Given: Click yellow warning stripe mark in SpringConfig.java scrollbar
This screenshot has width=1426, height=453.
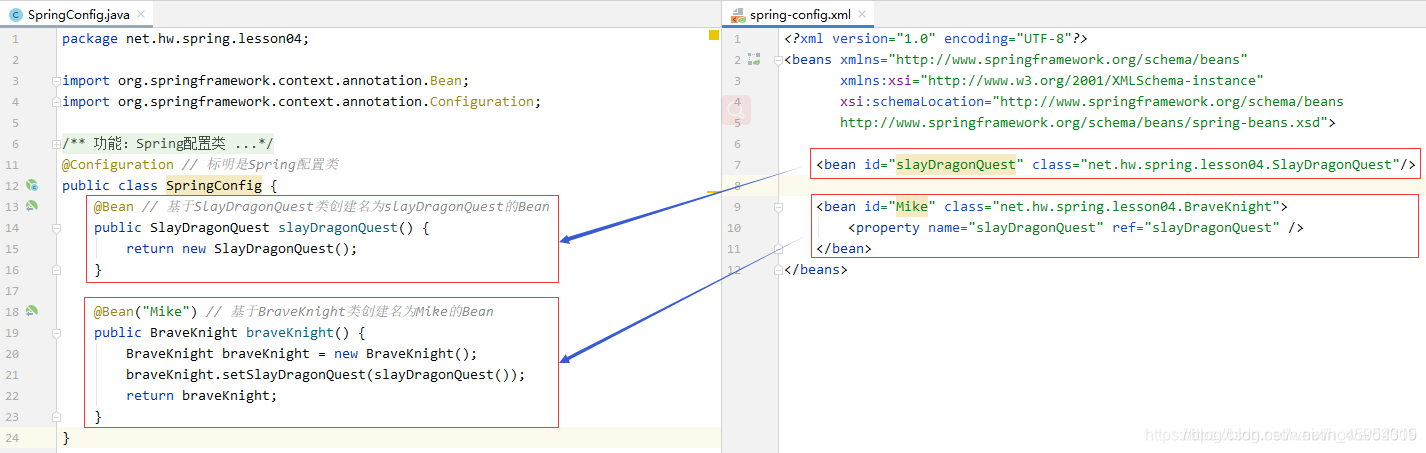Looking at the screenshot, I should (714, 191).
